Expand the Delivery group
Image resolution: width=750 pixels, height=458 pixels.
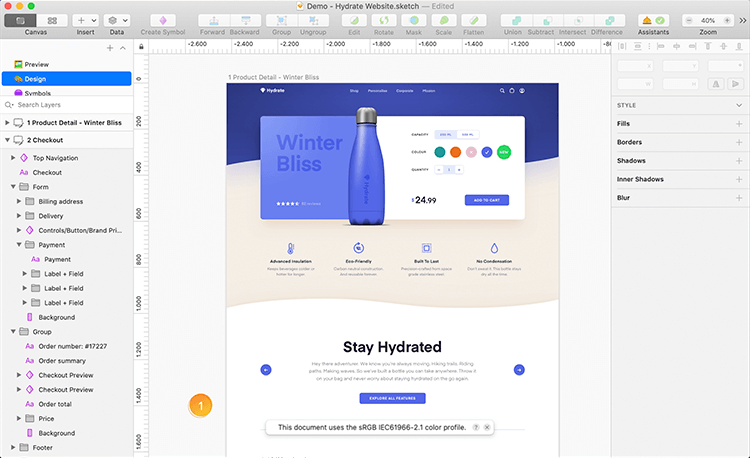pyautogui.click(x=19, y=216)
